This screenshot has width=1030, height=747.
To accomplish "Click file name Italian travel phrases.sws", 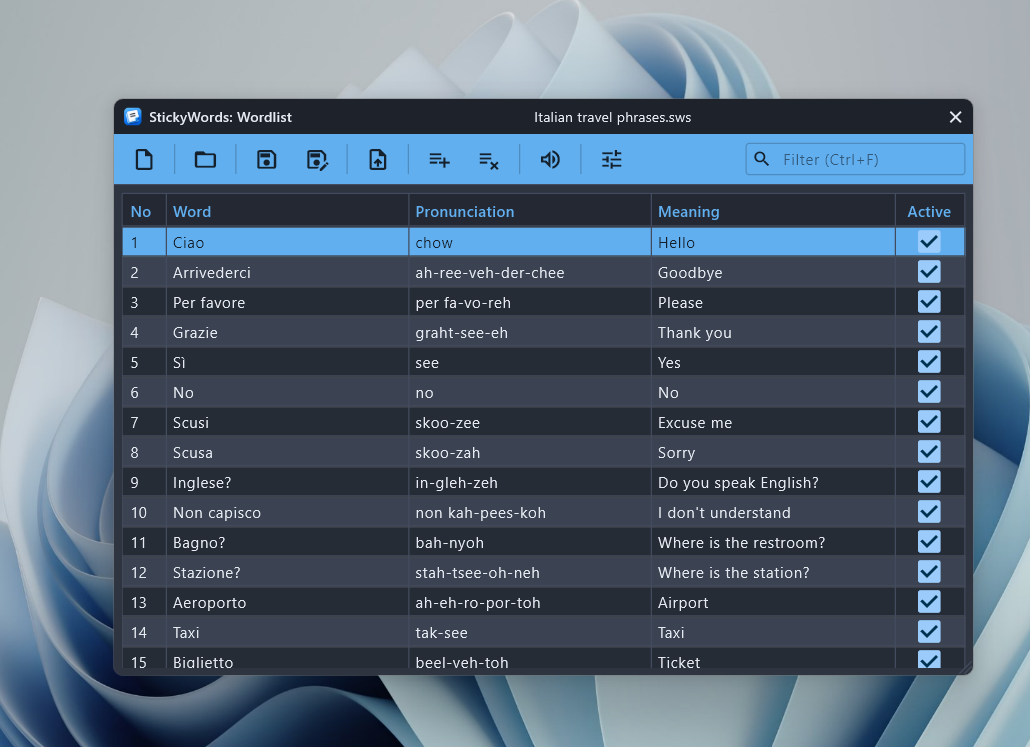I will point(612,117).
